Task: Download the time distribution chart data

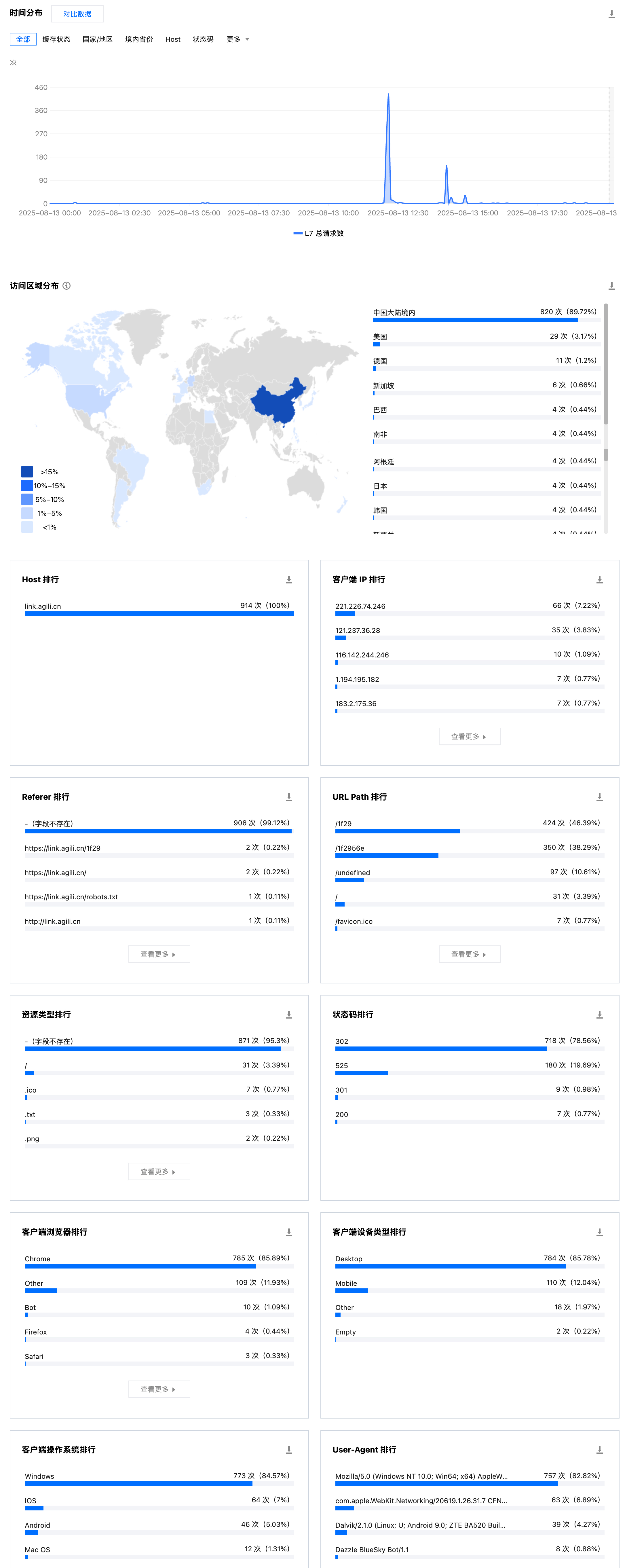Action: [611, 14]
